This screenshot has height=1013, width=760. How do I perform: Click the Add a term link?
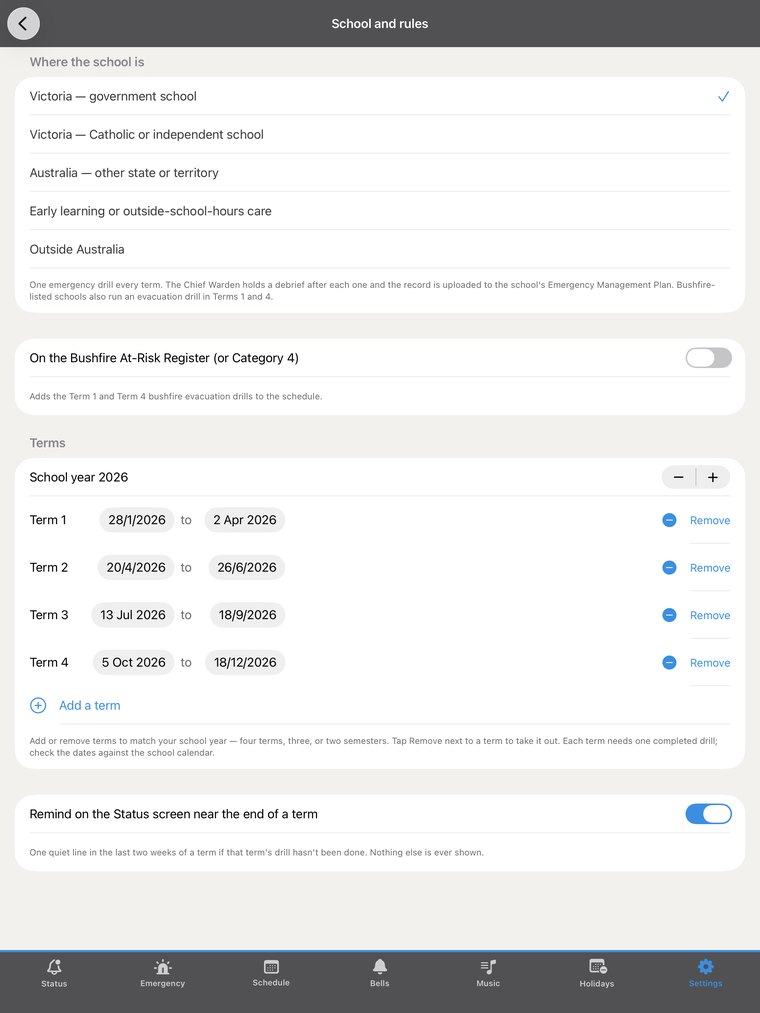pos(90,705)
